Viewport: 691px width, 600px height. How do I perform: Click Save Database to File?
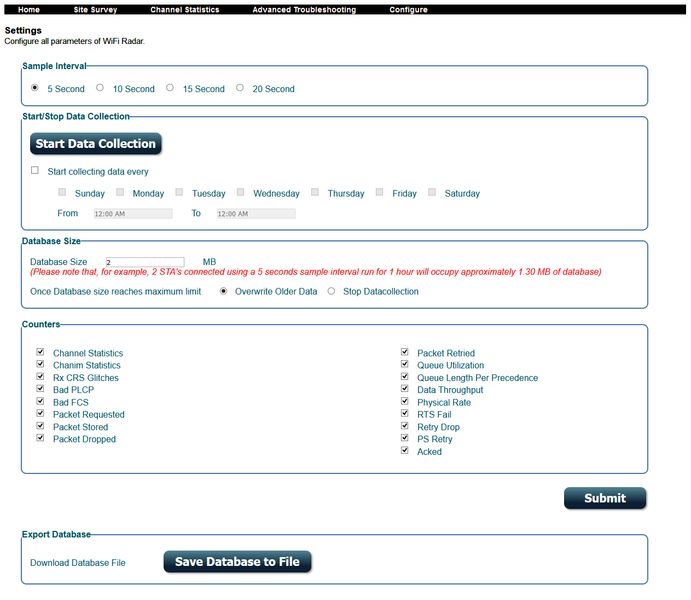(237, 562)
